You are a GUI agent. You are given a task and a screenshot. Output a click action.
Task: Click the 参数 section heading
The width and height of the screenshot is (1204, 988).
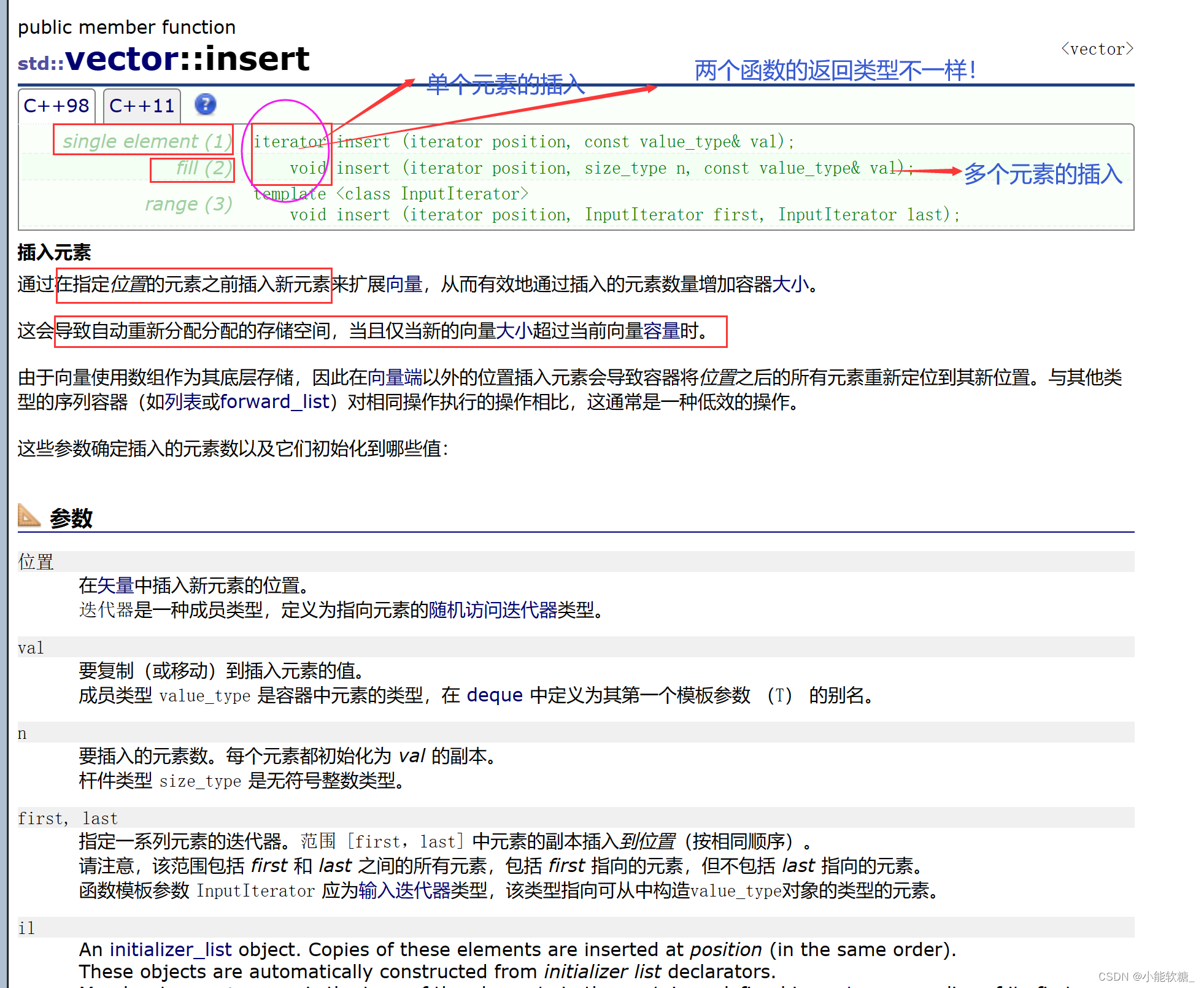point(71,518)
